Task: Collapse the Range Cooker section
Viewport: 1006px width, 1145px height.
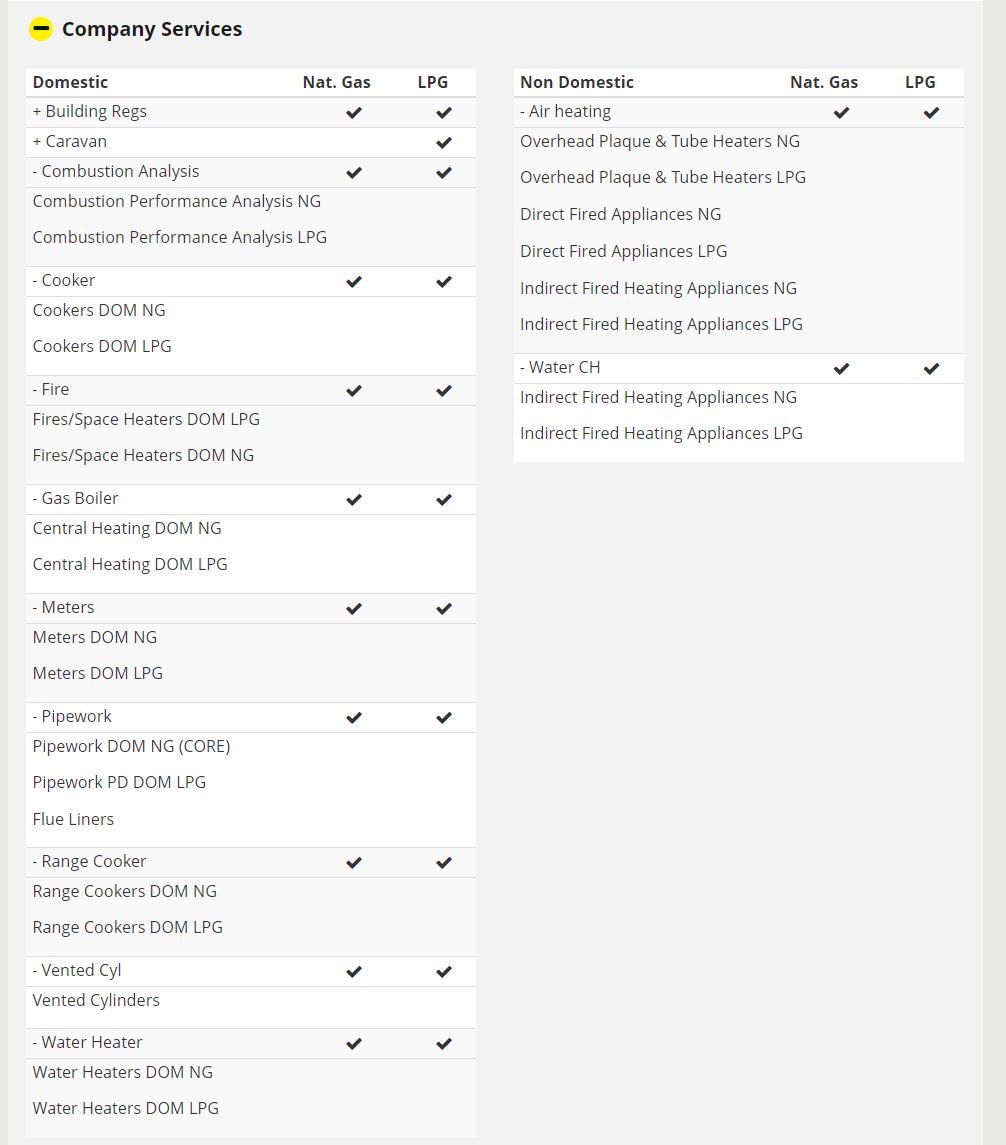Action: tap(89, 862)
